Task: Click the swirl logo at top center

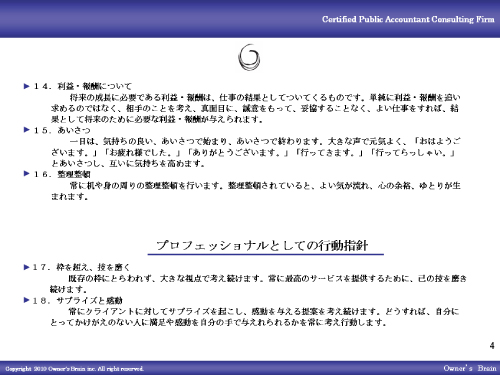Action: pos(249,57)
